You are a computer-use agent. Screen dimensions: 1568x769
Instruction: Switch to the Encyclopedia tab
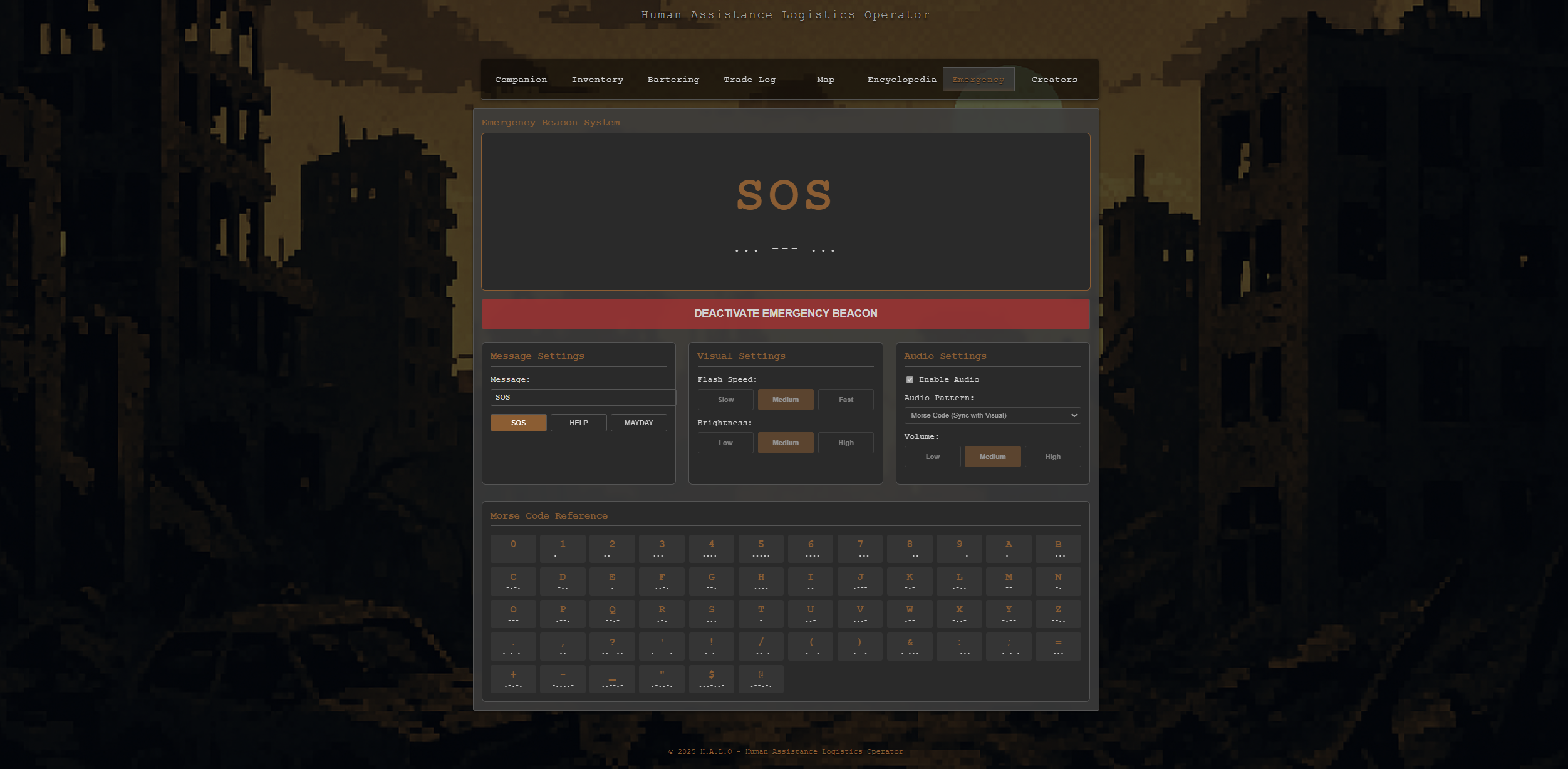901,80
